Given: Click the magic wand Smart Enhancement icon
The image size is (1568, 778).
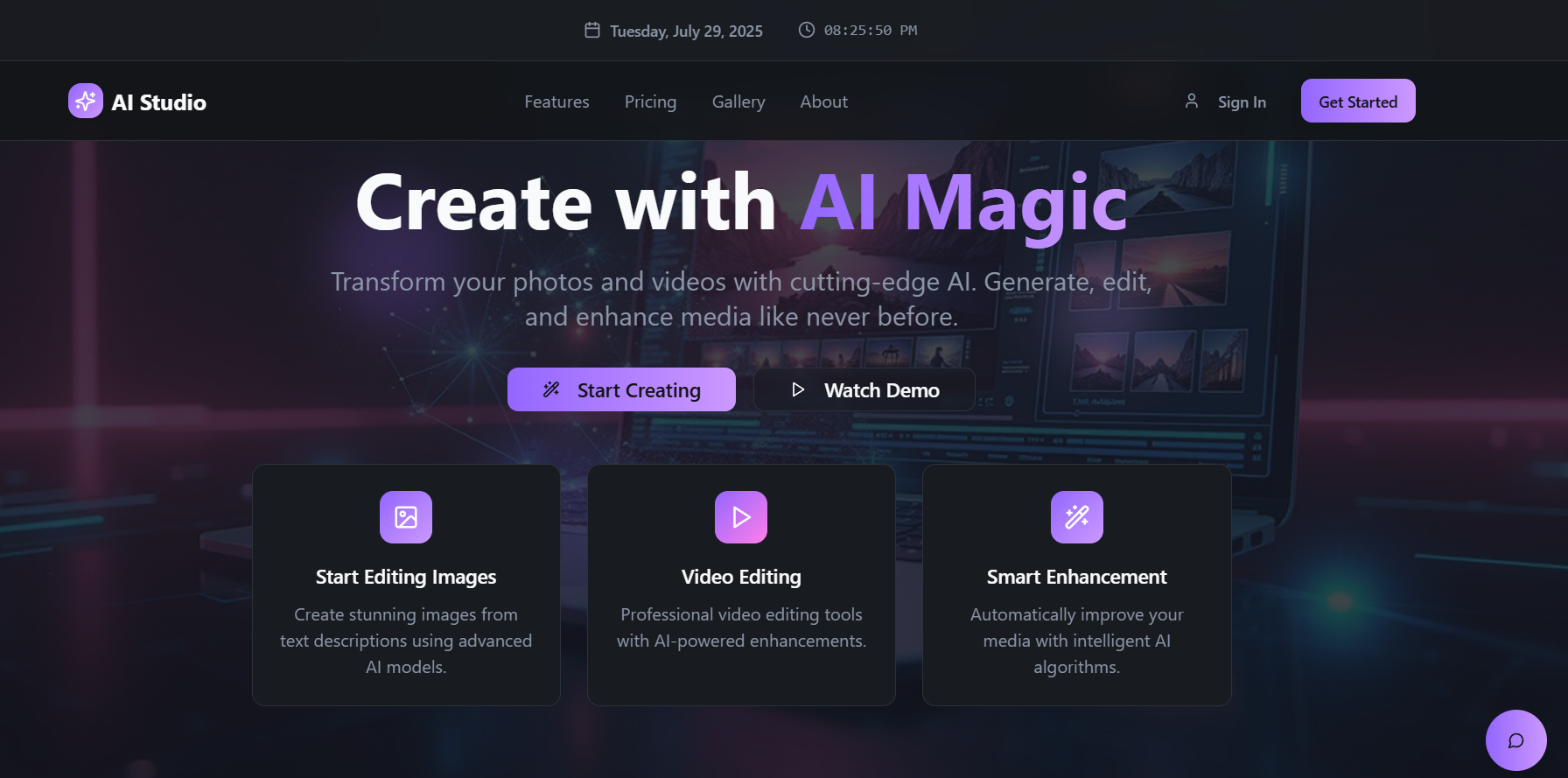Looking at the screenshot, I should point(1076,517).
